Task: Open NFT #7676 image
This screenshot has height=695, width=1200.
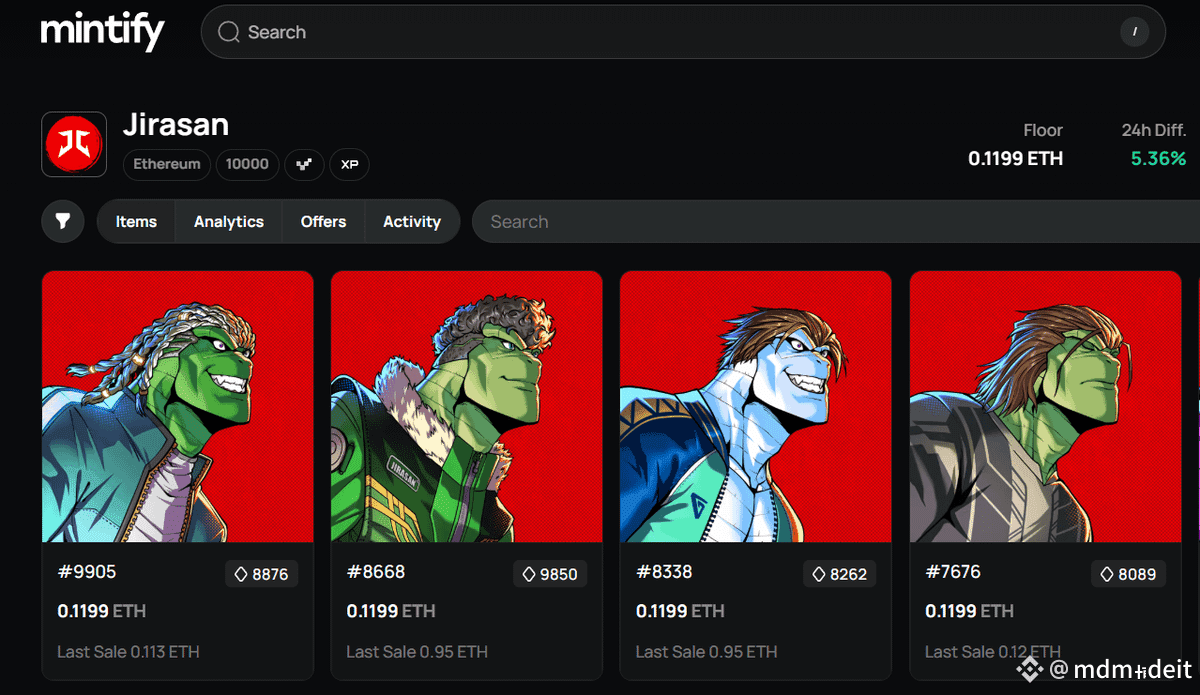Action: pos(1045,407)
